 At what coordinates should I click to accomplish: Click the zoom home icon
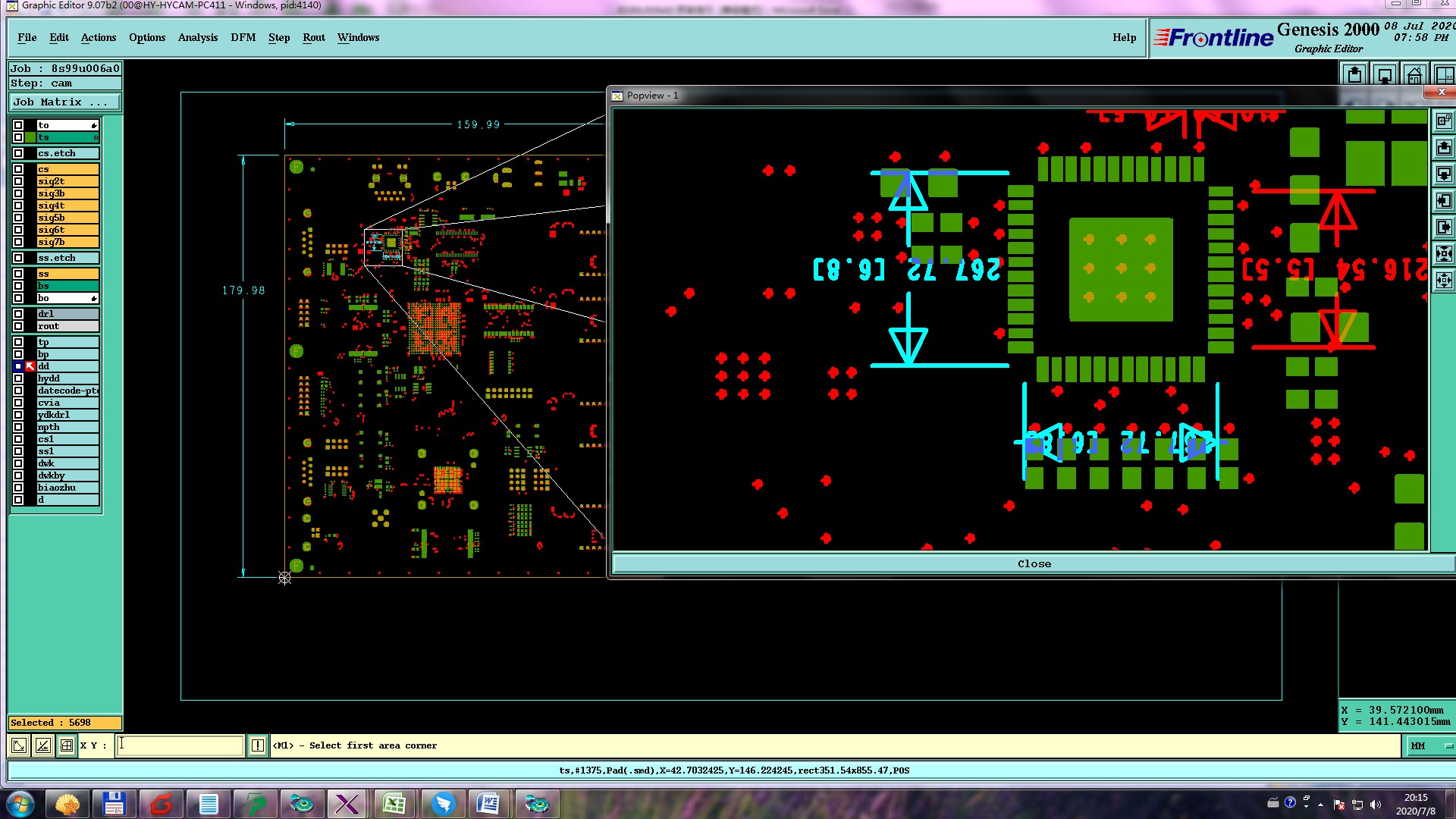point(1414,75)
